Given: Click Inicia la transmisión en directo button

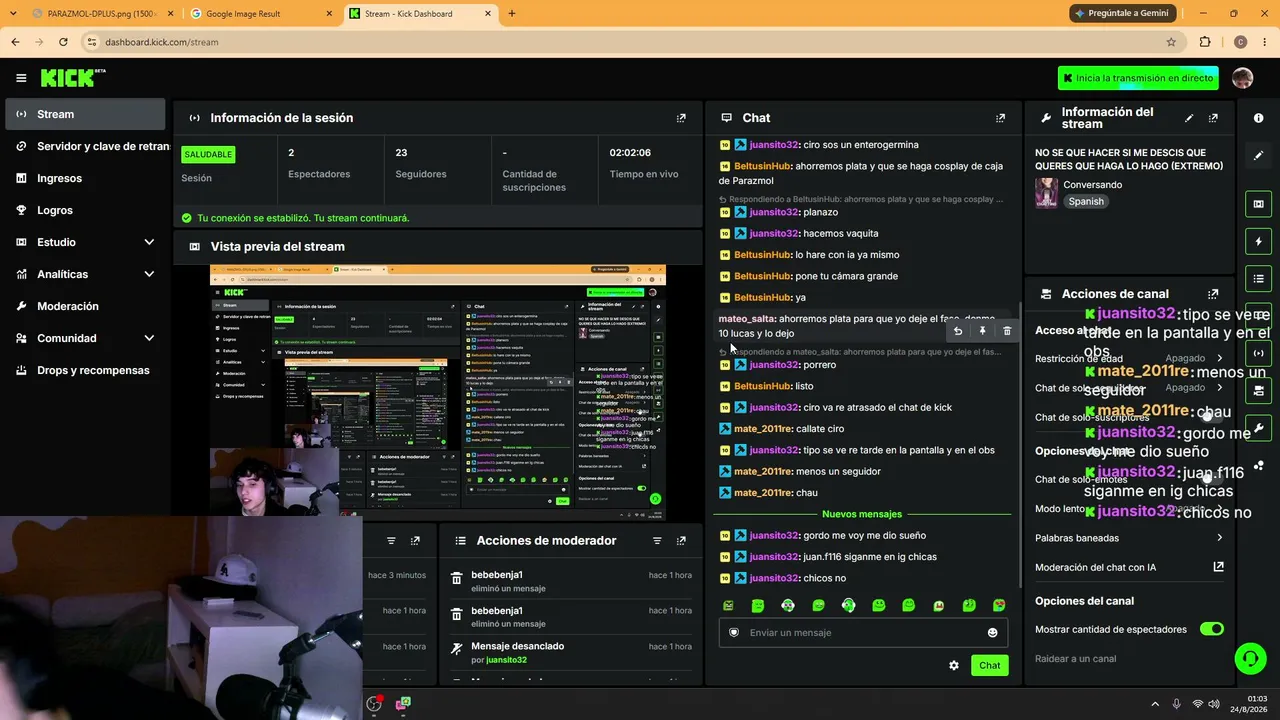Looking at the screenshot, I should pos(1138,78).
